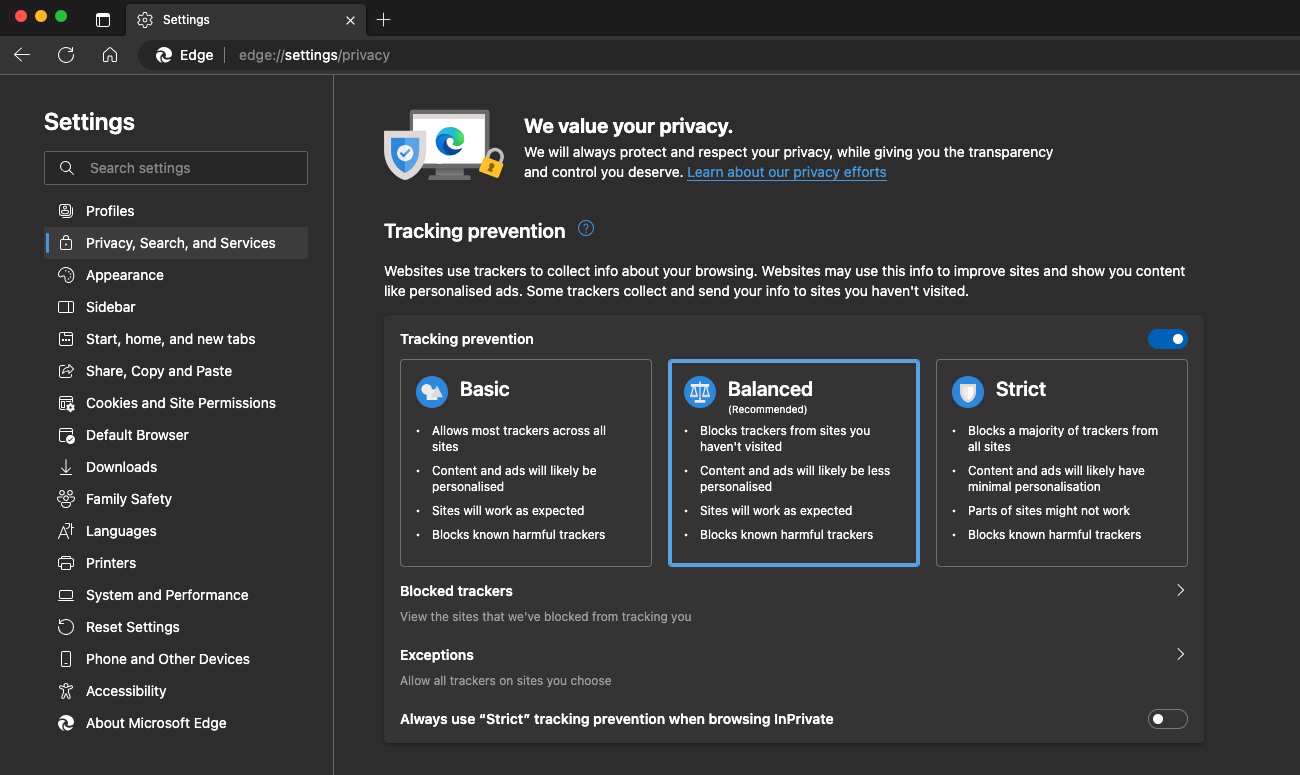Click the About Microsoft Edge logo icon

pos(66,723)
